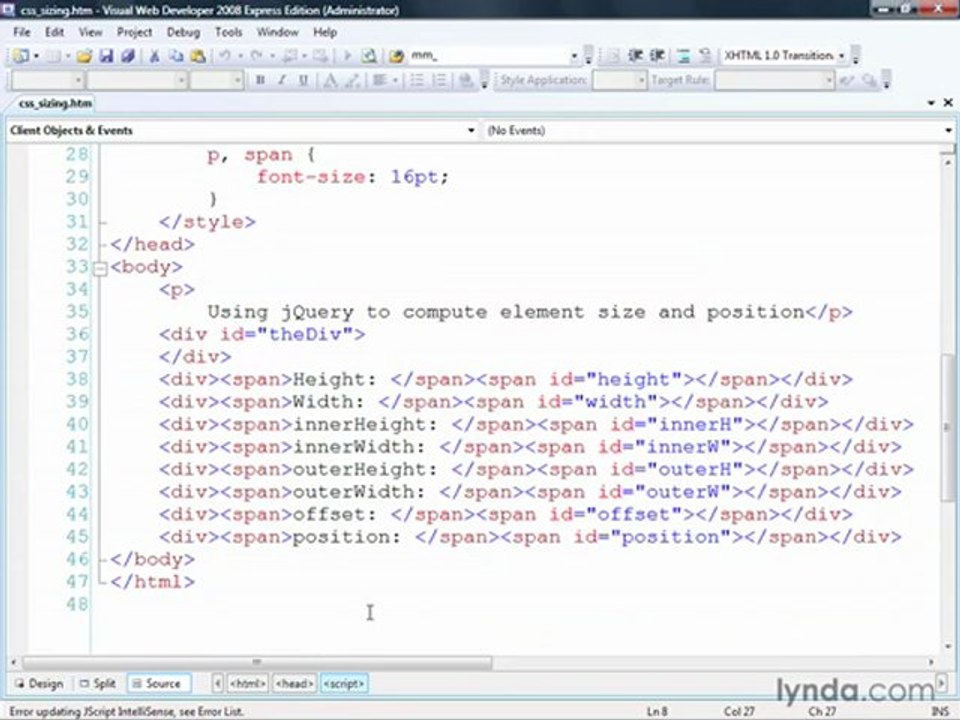Save the current file with the disk icon
Image resolution: width=960 pixels, height=720 pixels.
(106, 56)
